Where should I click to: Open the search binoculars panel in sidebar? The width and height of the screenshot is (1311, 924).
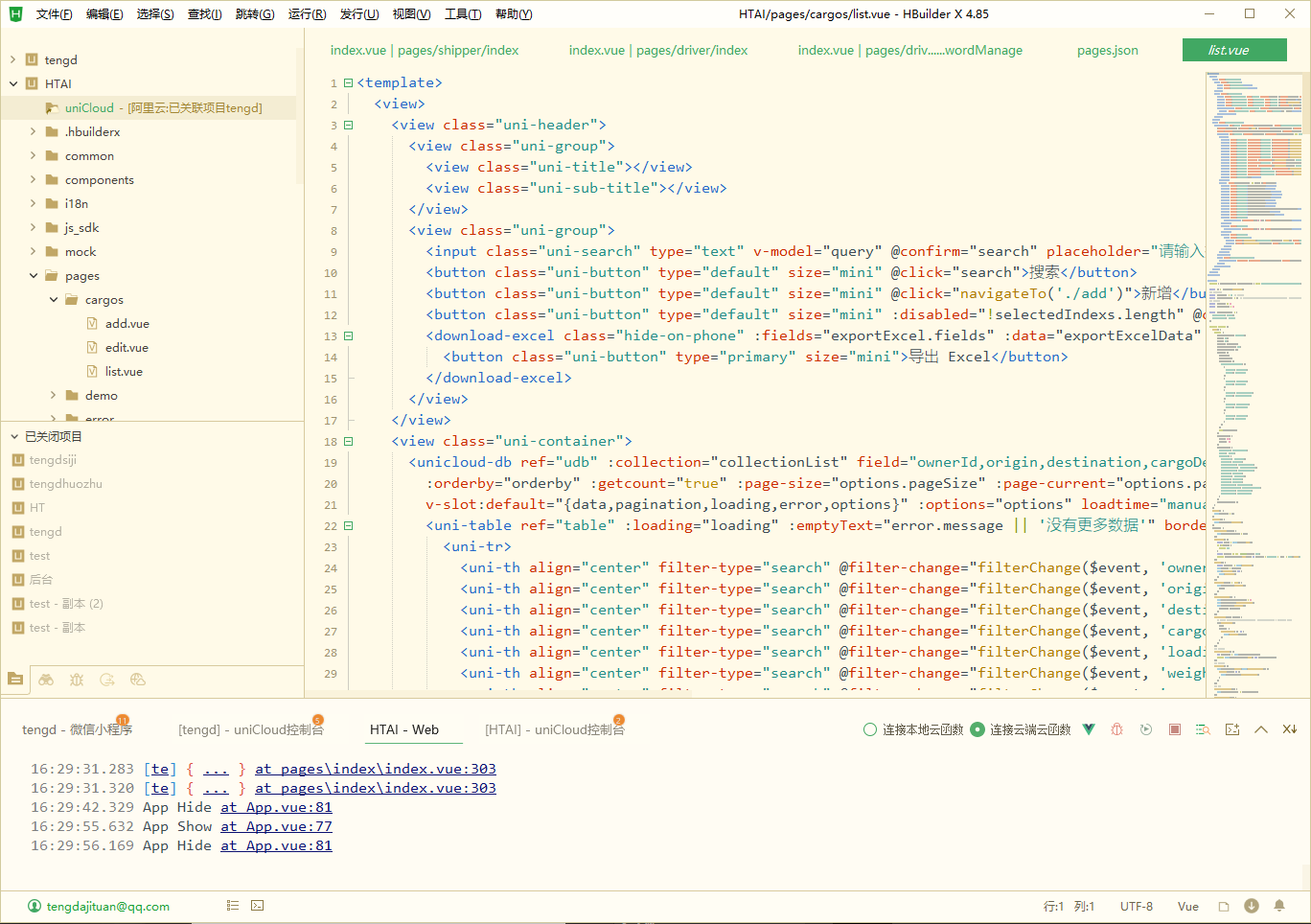[x=46, y=680]
